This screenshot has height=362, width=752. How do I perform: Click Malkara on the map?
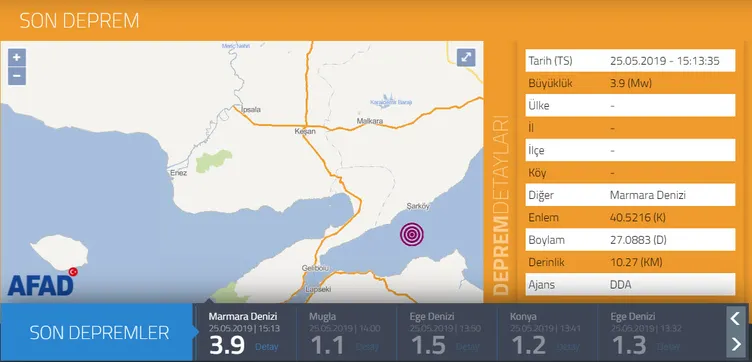coord(370,121)
